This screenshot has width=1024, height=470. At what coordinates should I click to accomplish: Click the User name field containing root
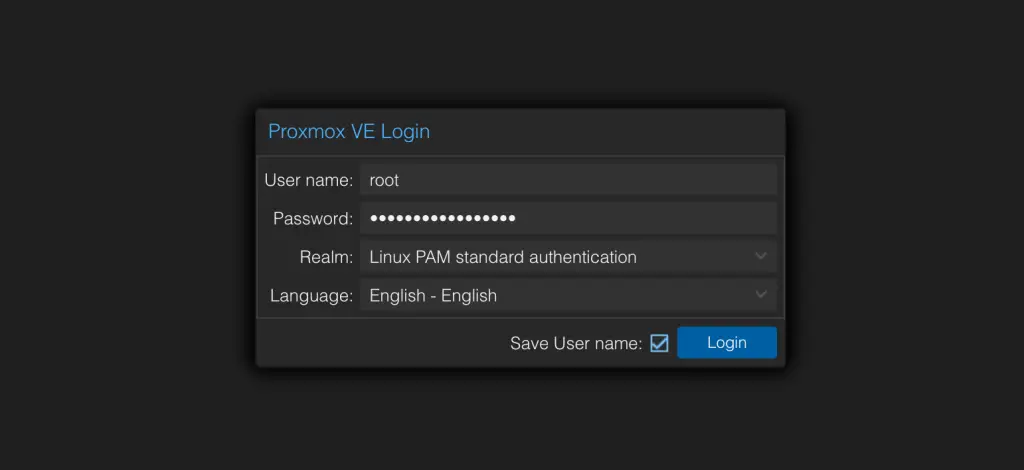point(568,180)
